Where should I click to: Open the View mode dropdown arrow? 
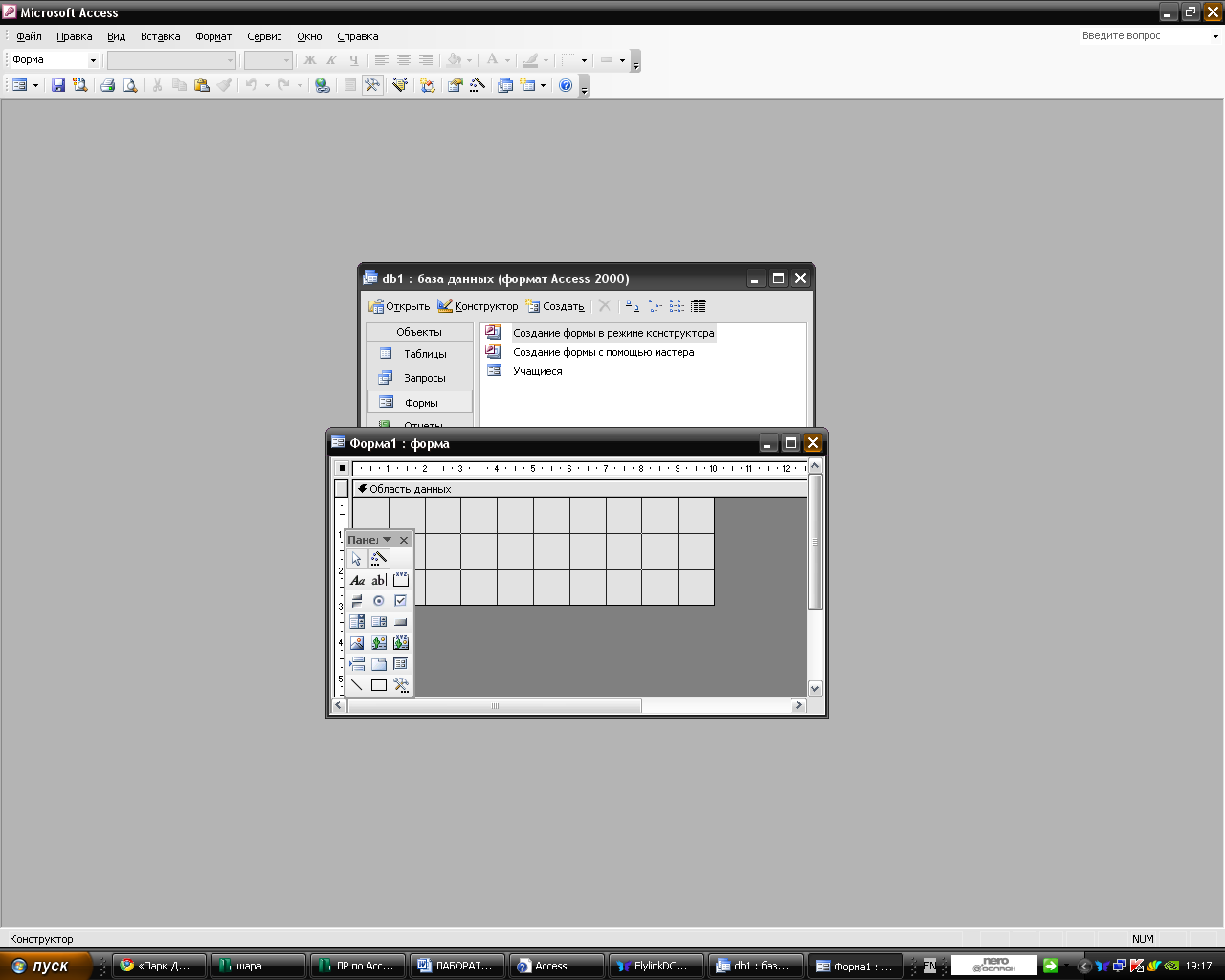35,85
